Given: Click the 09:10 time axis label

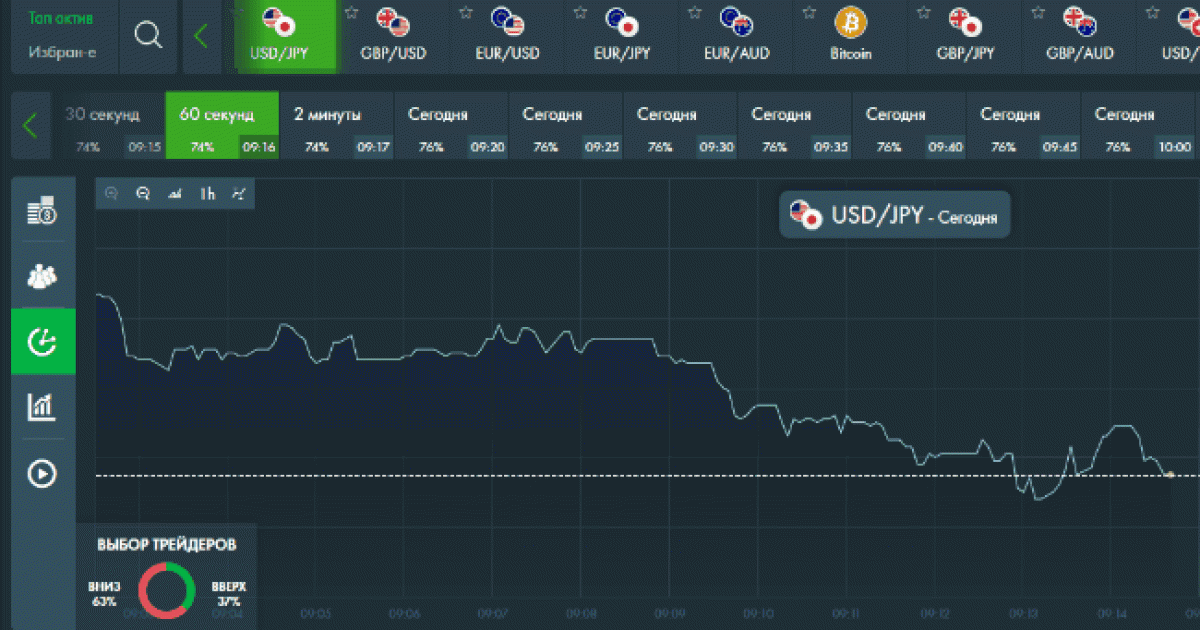Looking at the screenshot, I should [759, 613].
